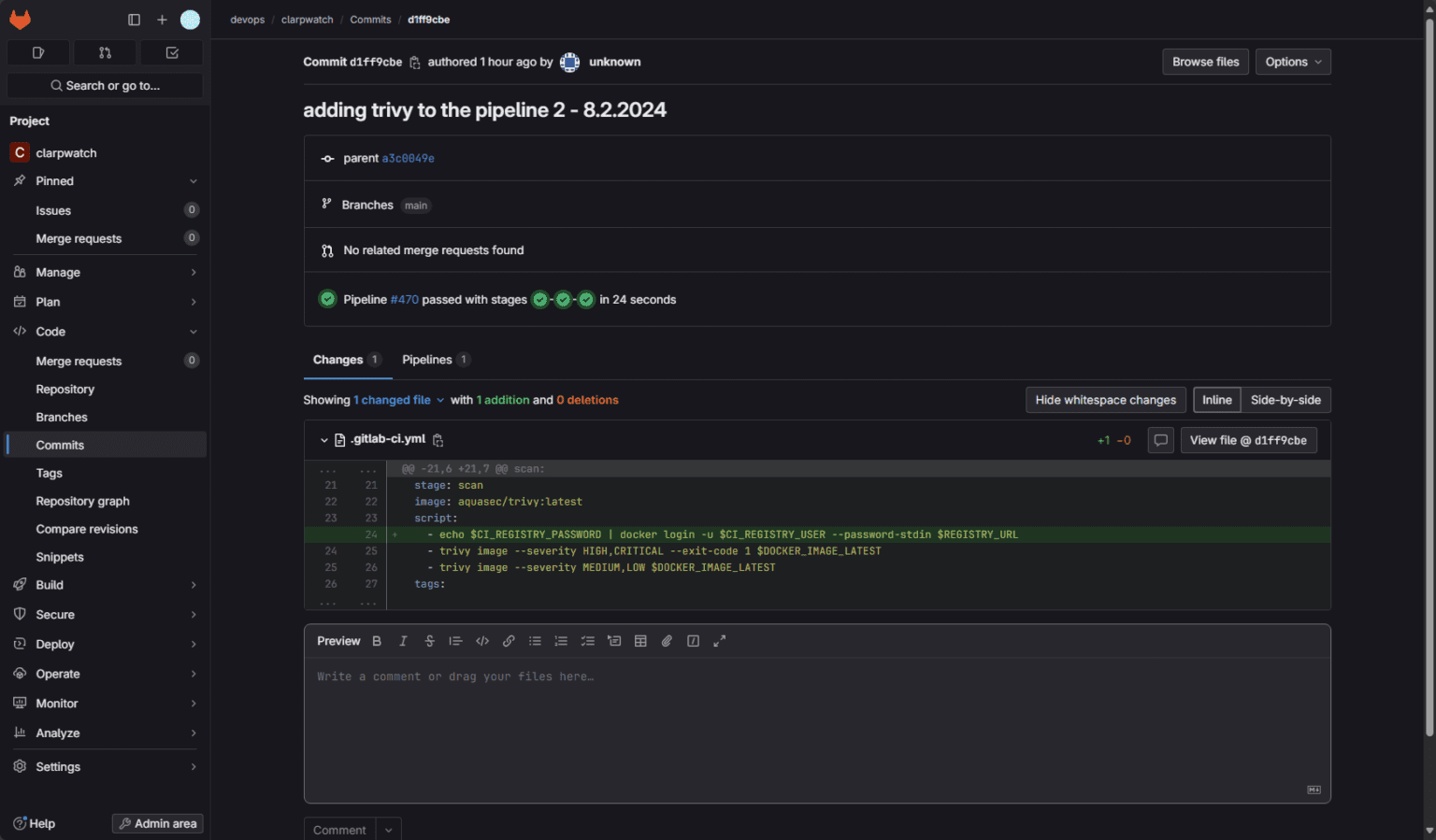The width and height of the screenshot is (1436, 840).
Task: Apply italic formatting in the comment editor
Action: 403,641
